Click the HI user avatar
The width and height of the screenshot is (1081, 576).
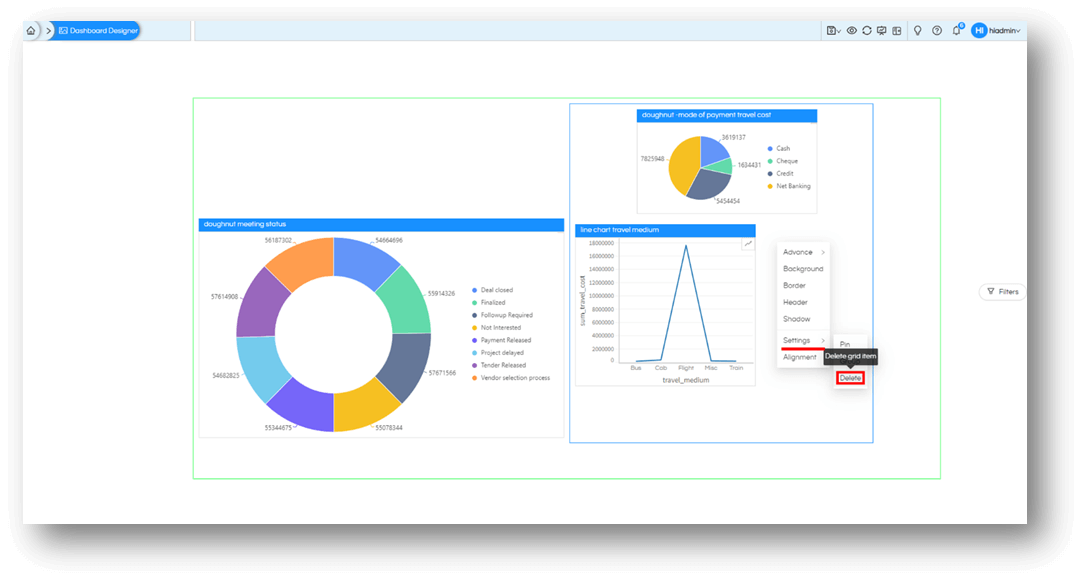tap(979, 30)
